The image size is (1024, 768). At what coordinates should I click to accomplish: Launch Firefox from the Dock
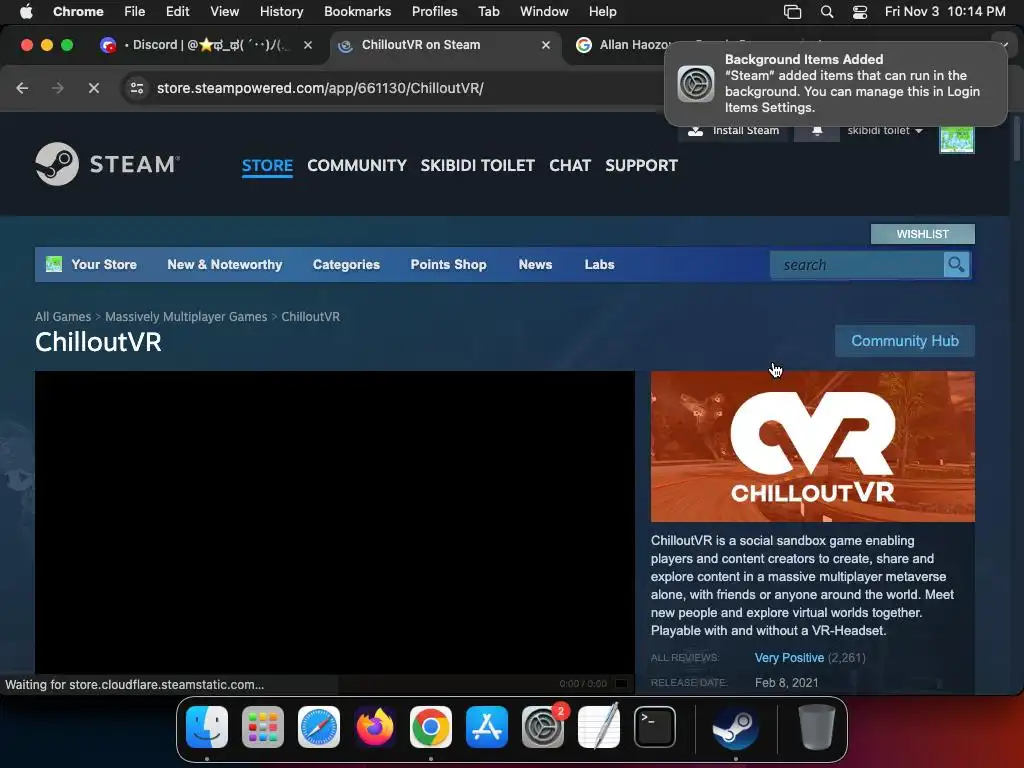click(375, 727)
